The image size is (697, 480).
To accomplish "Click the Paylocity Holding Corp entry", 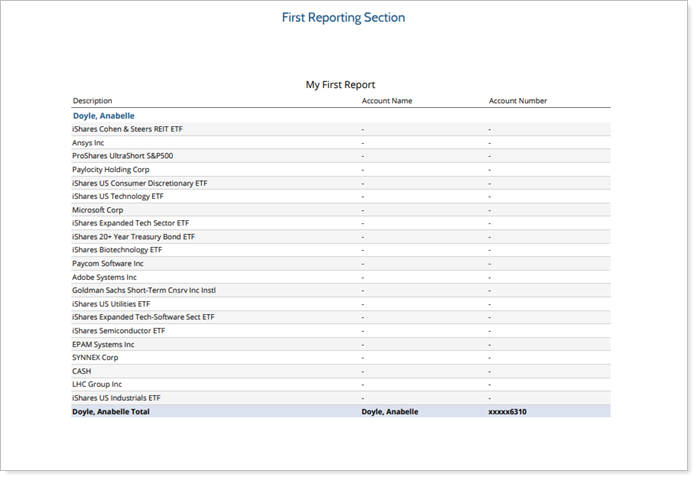I will [111, 170].
